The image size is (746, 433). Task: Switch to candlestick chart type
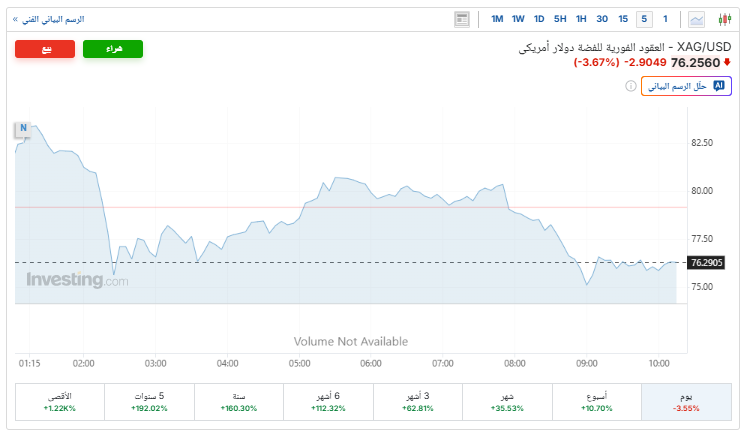point(725,19)
